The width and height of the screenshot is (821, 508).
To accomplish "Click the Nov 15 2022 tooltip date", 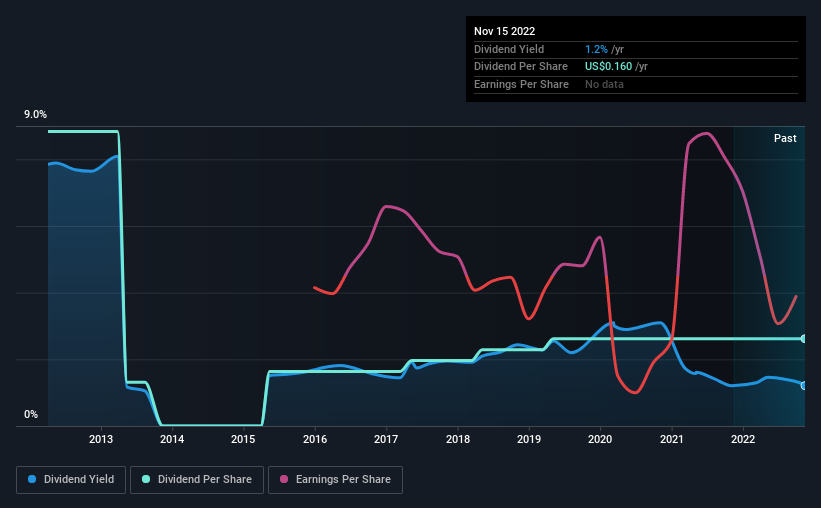I will coord(504,31).
